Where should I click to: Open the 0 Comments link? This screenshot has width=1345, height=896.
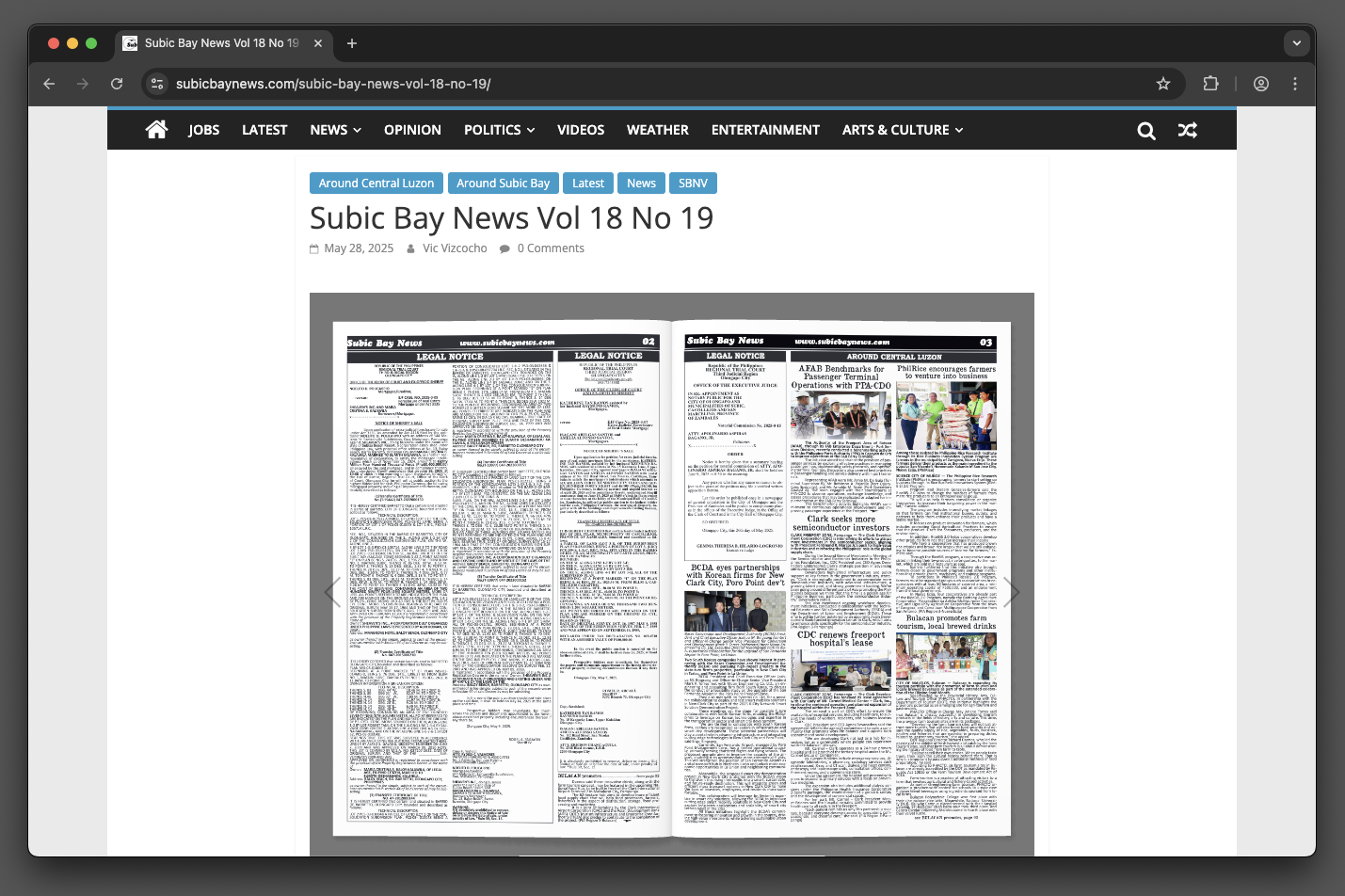(x=551, y=248)
